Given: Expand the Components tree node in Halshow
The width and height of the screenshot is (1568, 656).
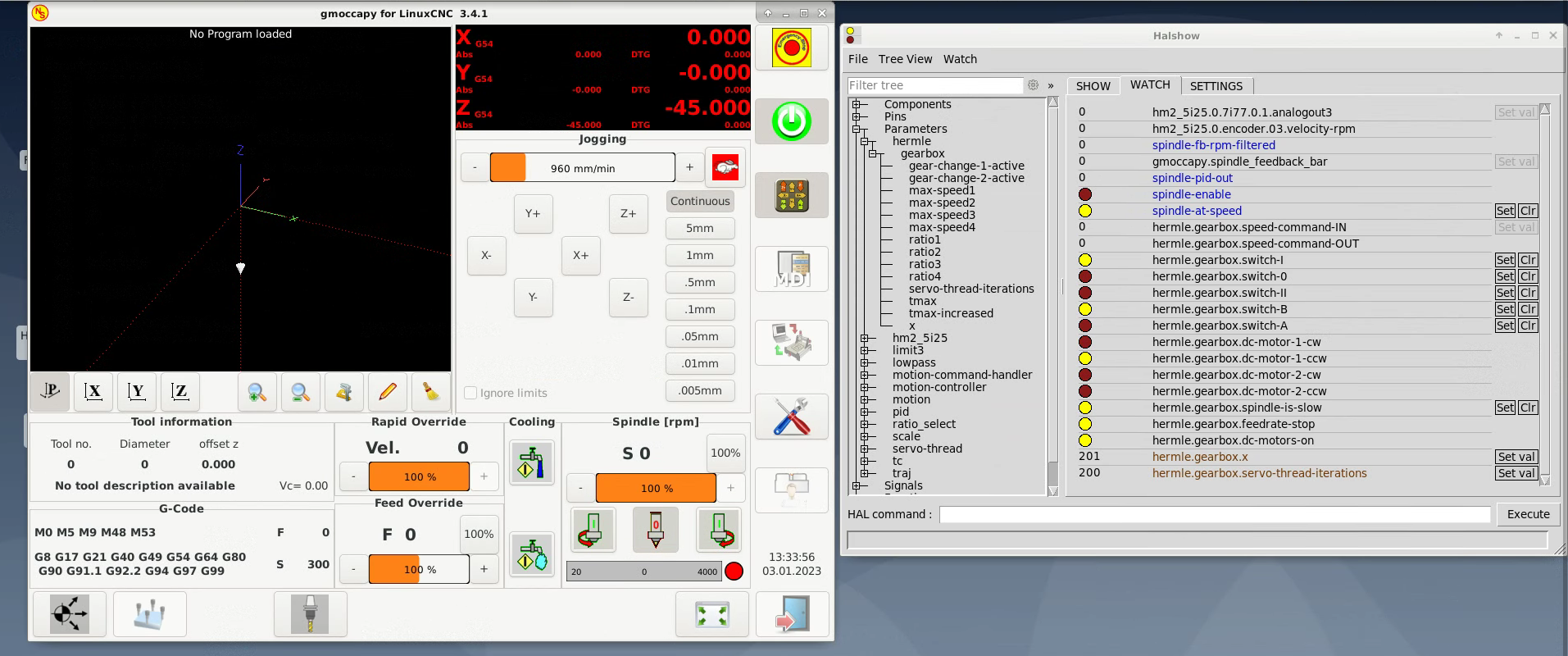Looking at the screenshot, I should click(856, 104).
